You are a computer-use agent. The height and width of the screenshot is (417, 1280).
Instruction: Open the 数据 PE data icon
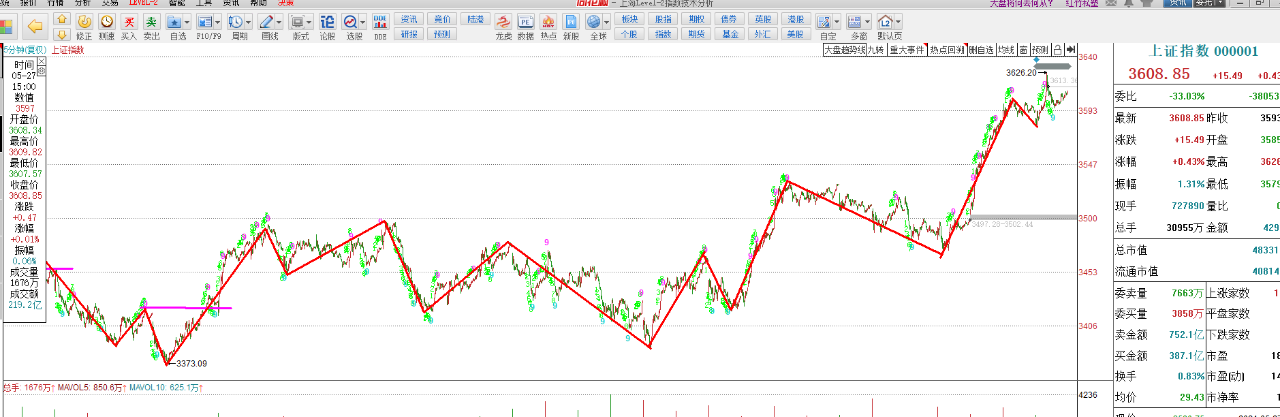pyautogui.click(x=526, y=25)
